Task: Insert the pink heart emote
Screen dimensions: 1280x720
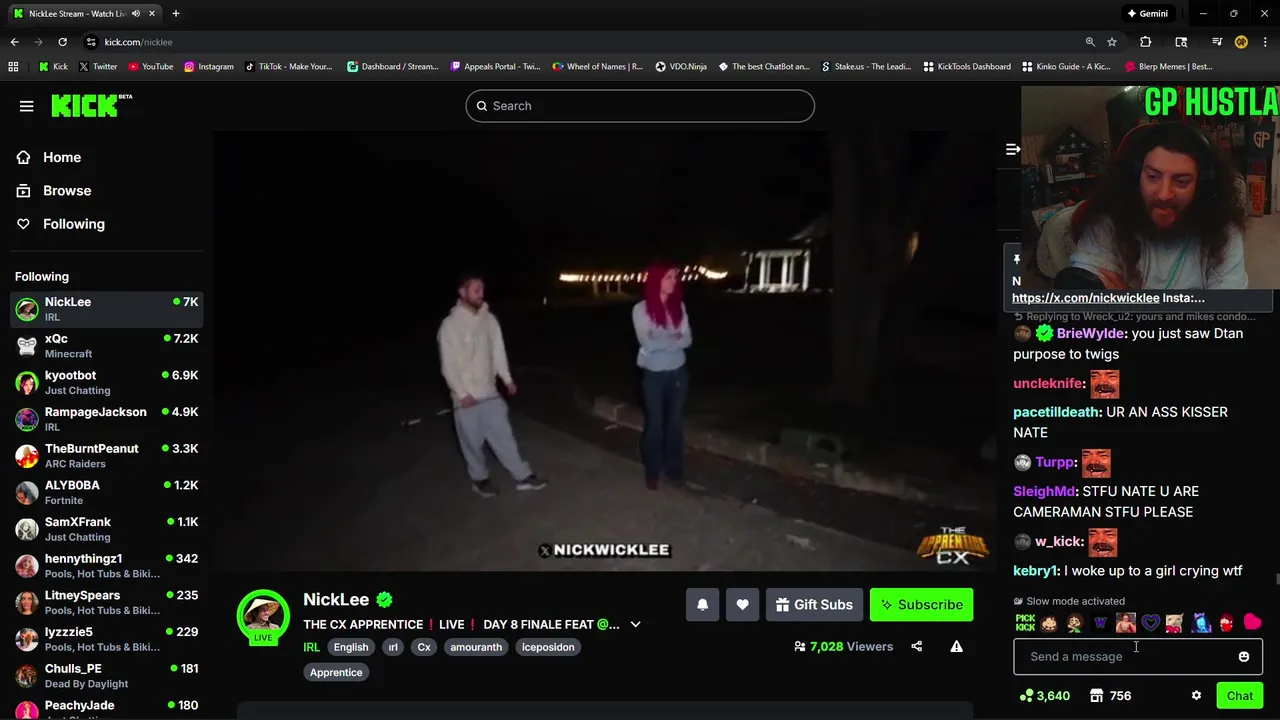Action: (1252, 623)
